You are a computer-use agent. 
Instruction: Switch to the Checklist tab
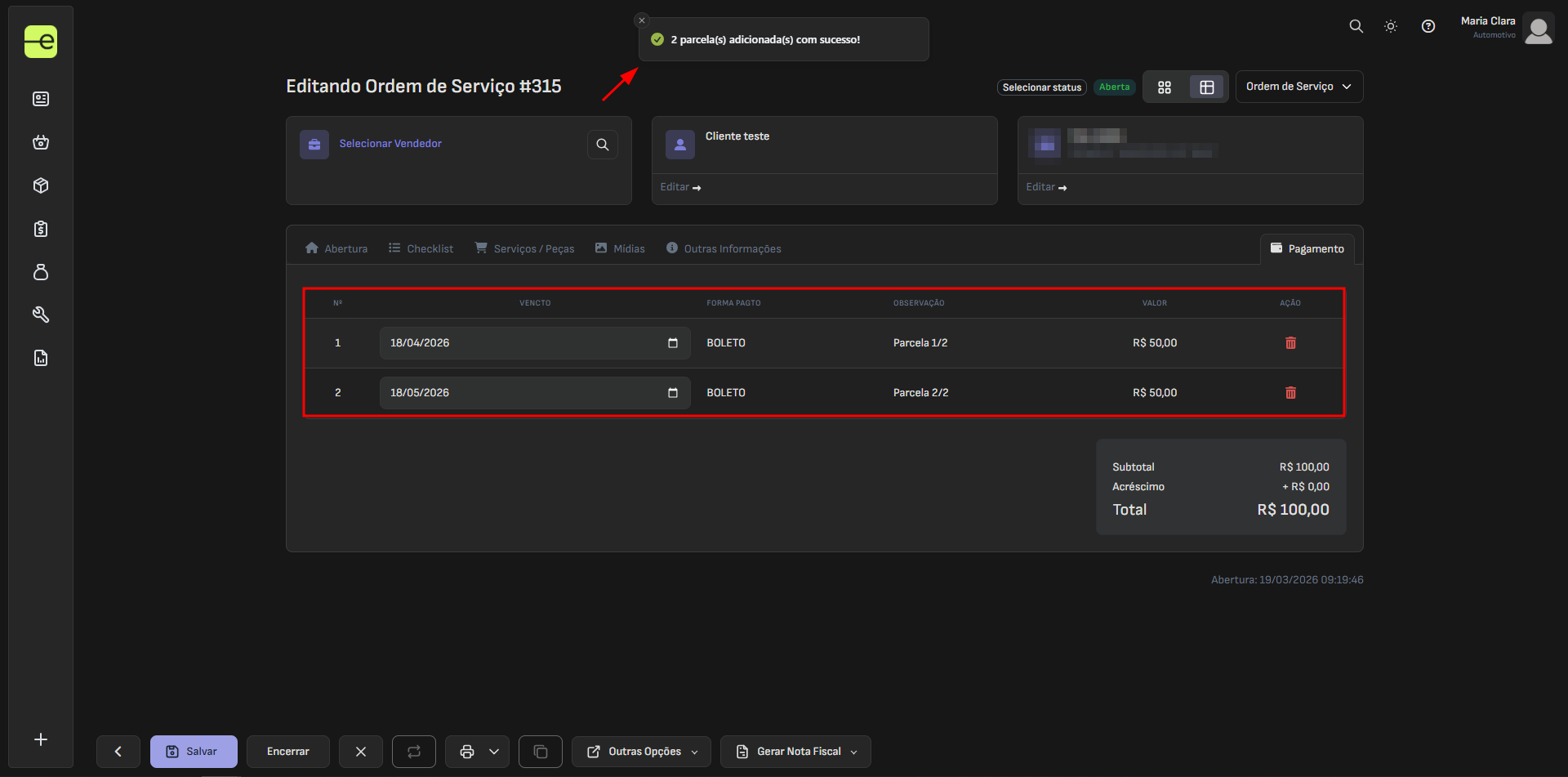pyautogui.click(x=421, y=248)
